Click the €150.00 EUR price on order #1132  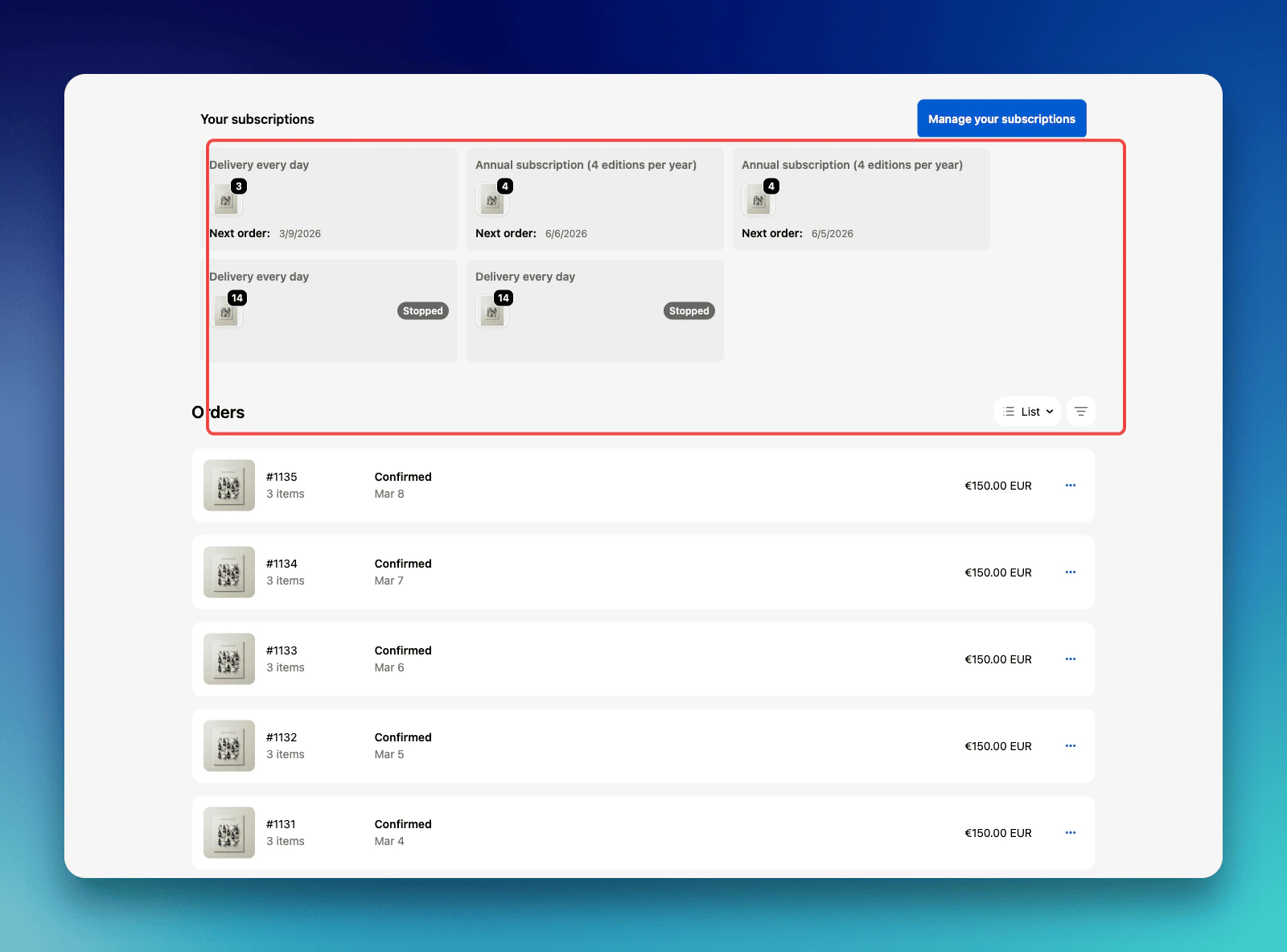pos(998,745)
